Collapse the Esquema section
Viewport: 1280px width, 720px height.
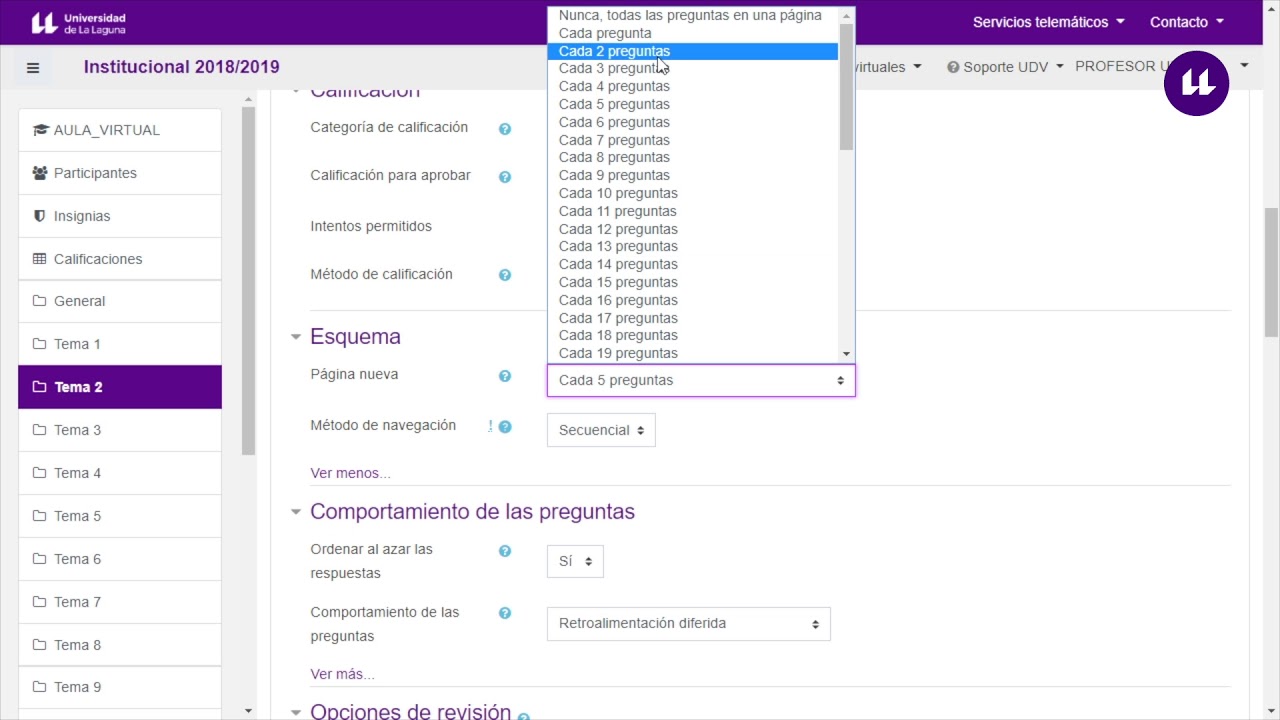[x=296, y=337]
